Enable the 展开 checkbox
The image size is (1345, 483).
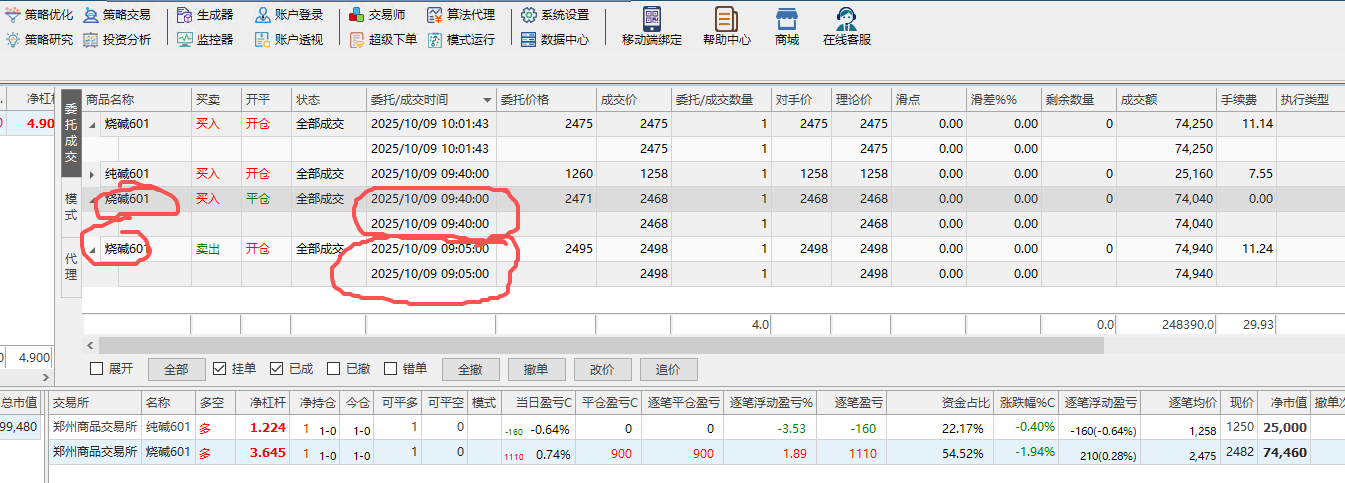point(97,369)
